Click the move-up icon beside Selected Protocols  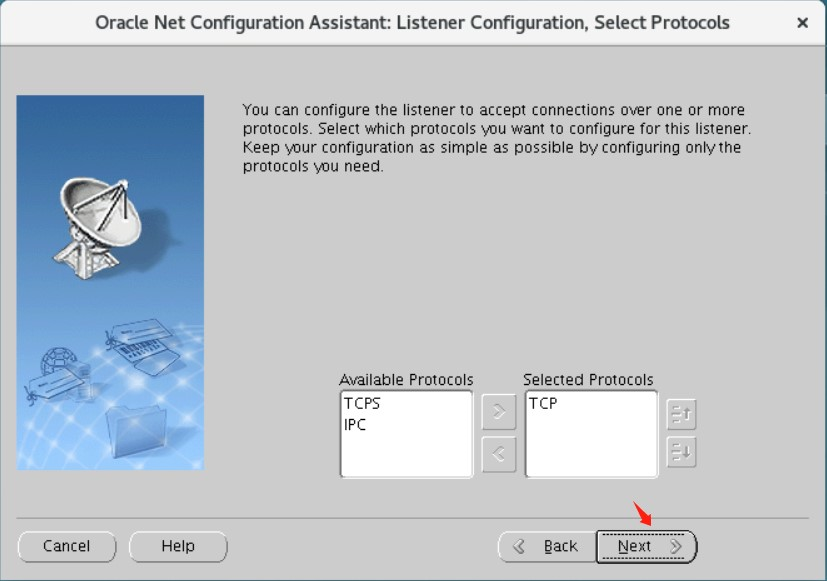tap(681, 414)
